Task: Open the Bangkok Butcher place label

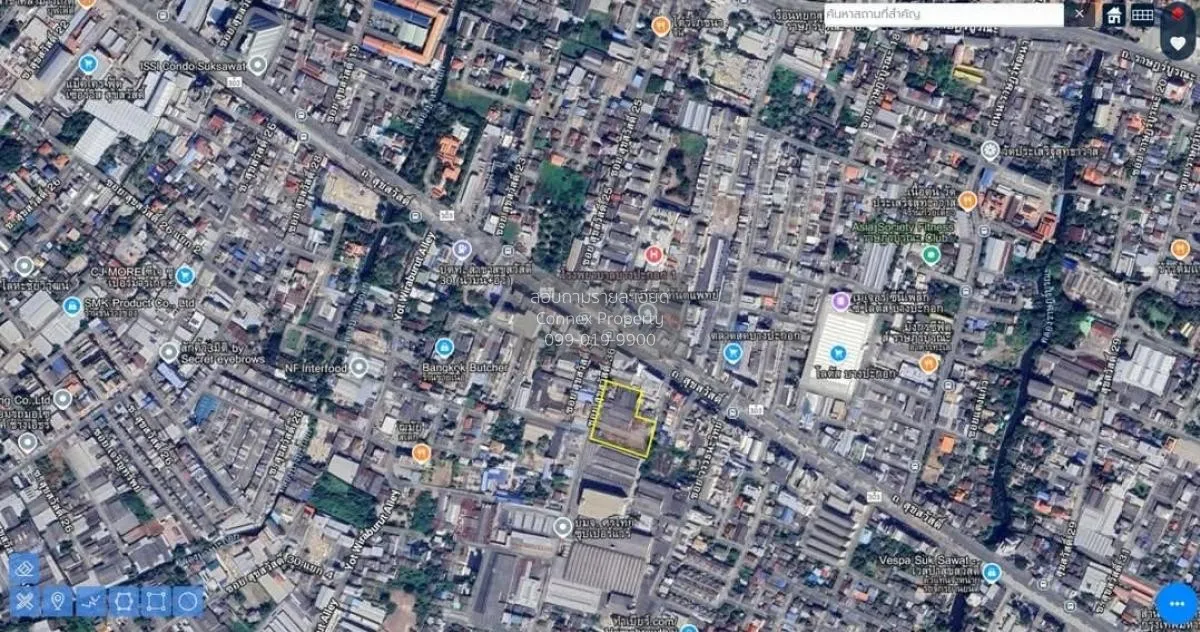Action: [x=466, y=365]
